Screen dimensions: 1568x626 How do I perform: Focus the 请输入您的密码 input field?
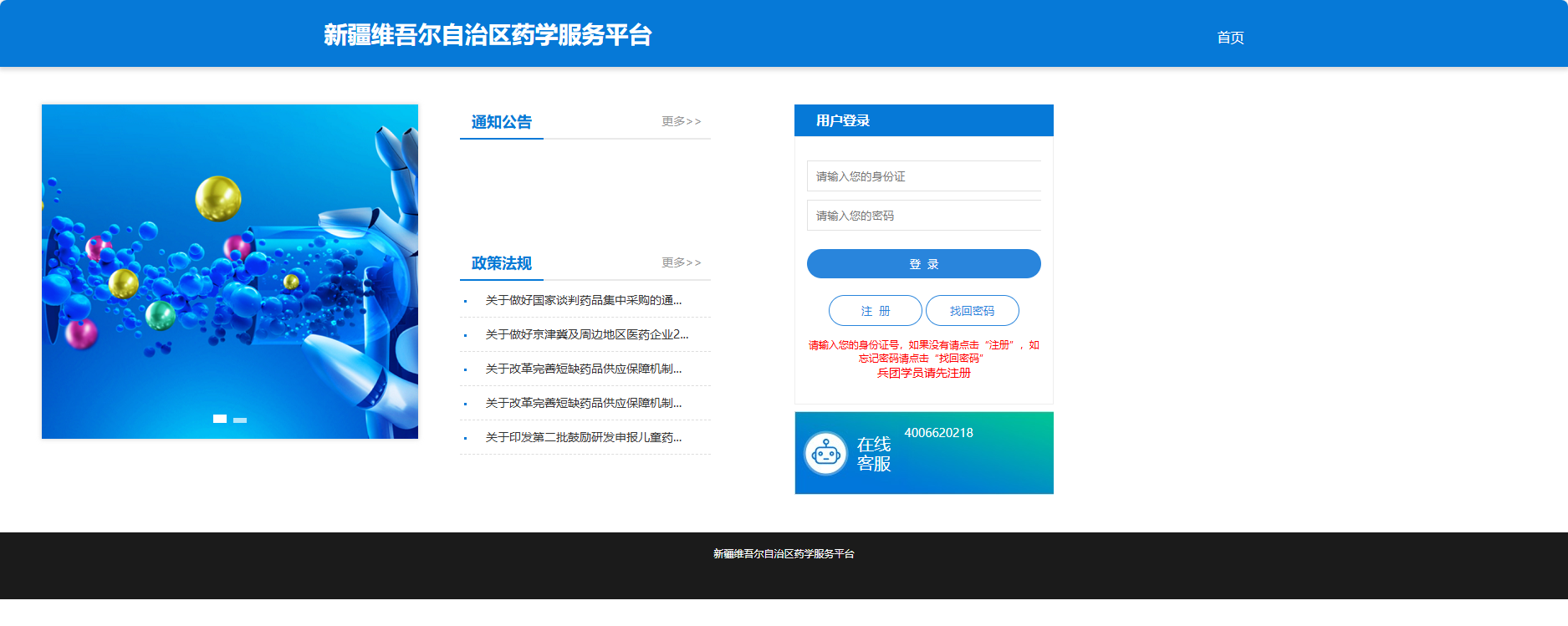pos(924,216)
